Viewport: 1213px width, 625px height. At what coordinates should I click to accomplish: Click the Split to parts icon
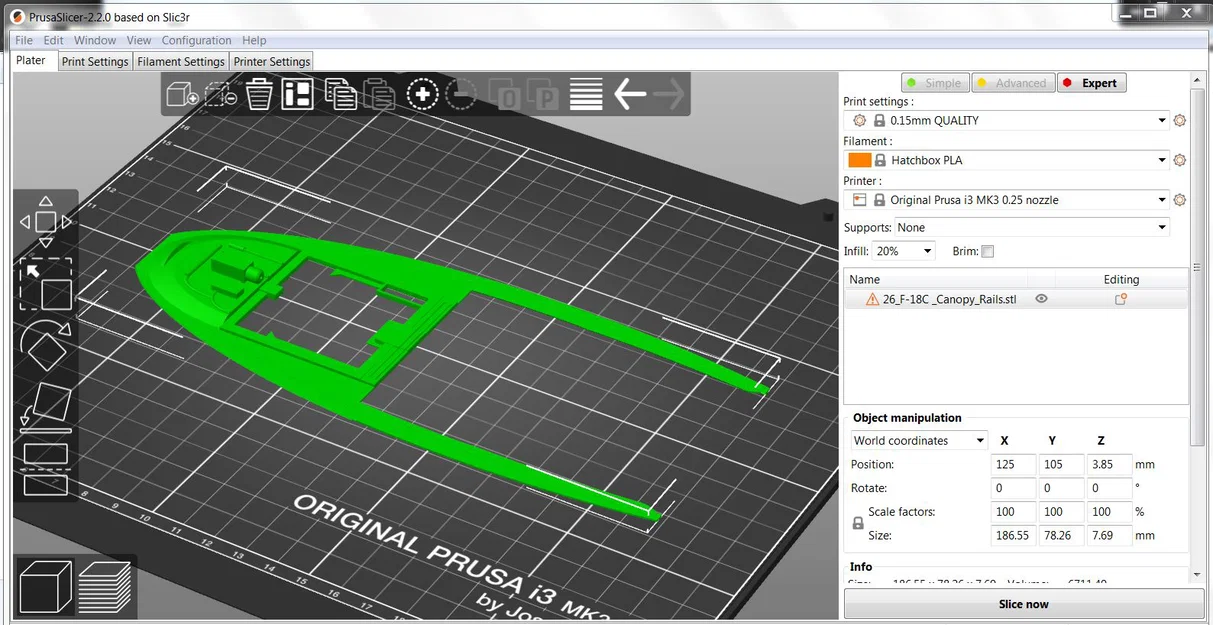(545, 96)
